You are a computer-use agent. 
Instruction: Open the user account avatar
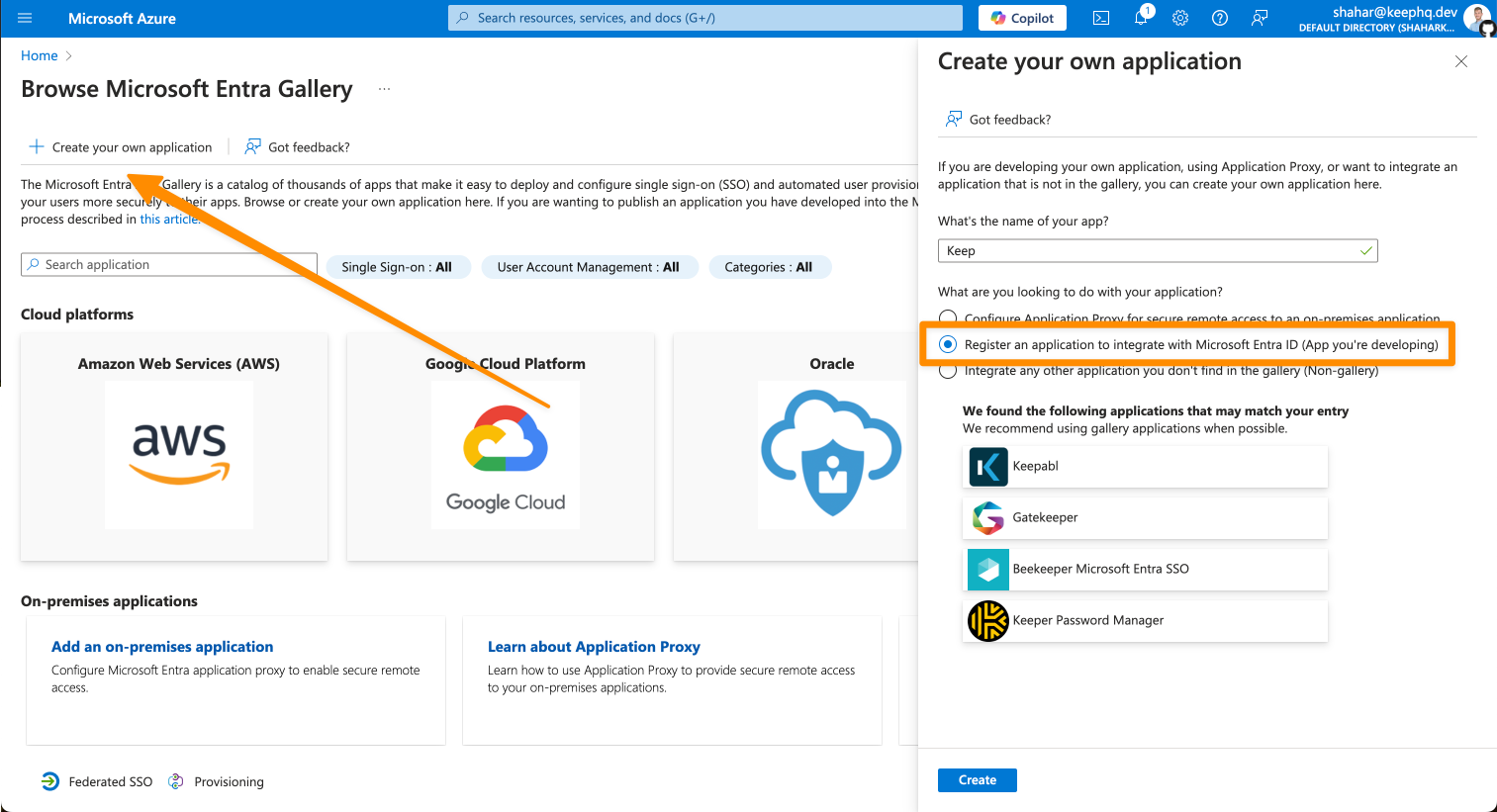(x=1477, y=18)
